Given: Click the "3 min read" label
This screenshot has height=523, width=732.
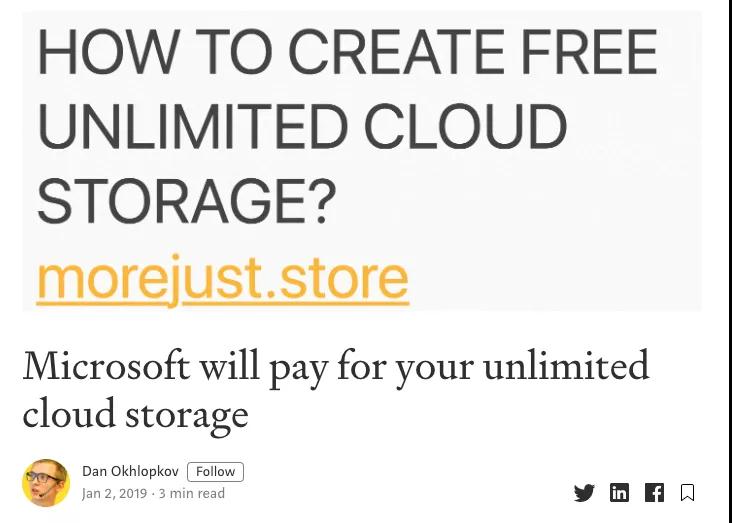Looking at the screenshot, I should pos(192,494).
